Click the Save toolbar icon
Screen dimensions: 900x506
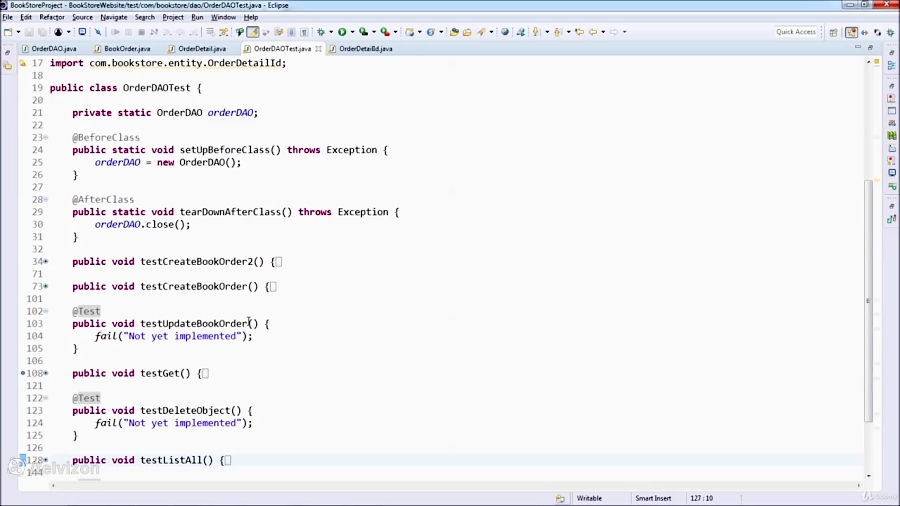pos(29,32)
